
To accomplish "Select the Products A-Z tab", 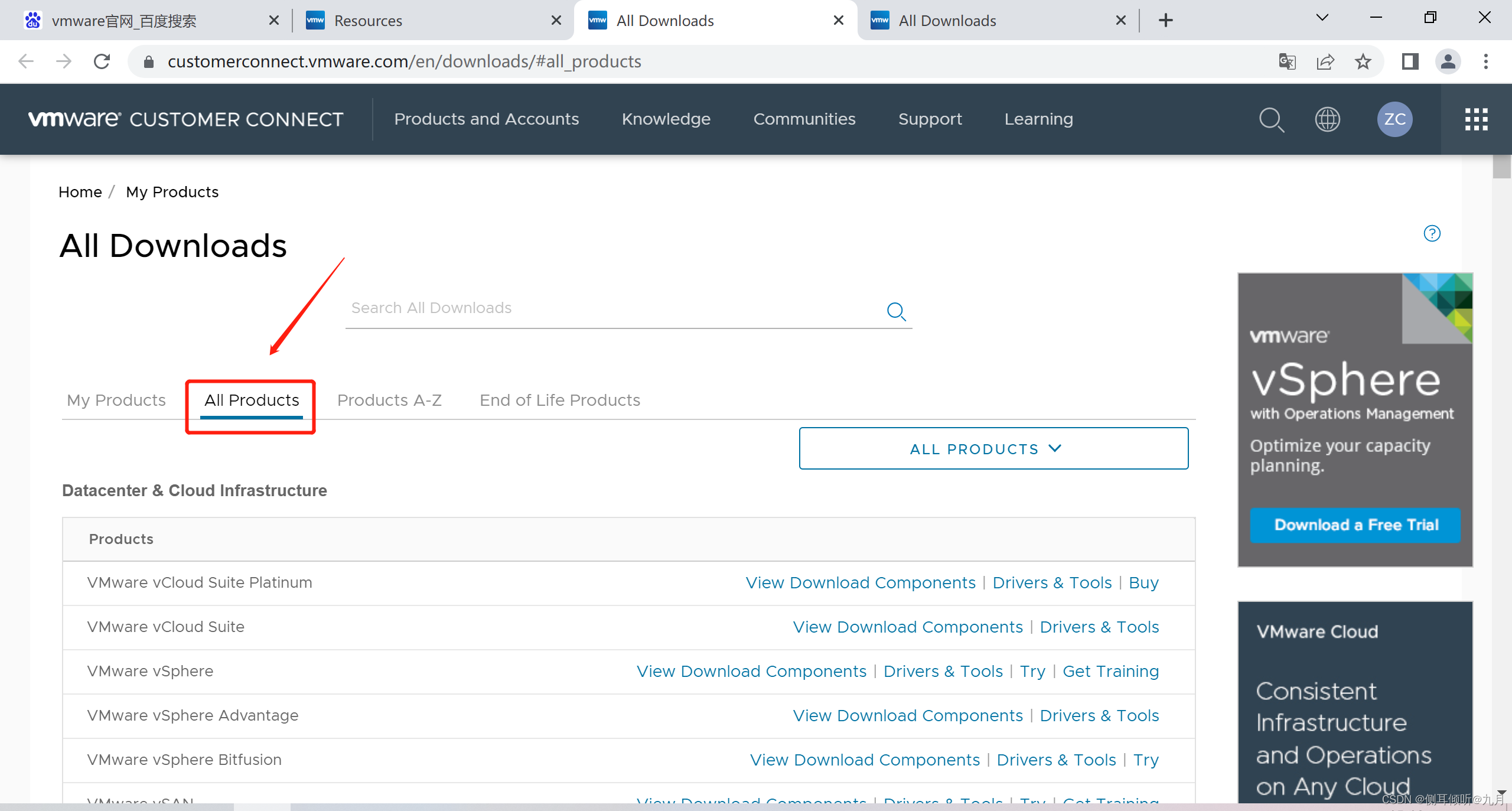I will click(389, 400).
